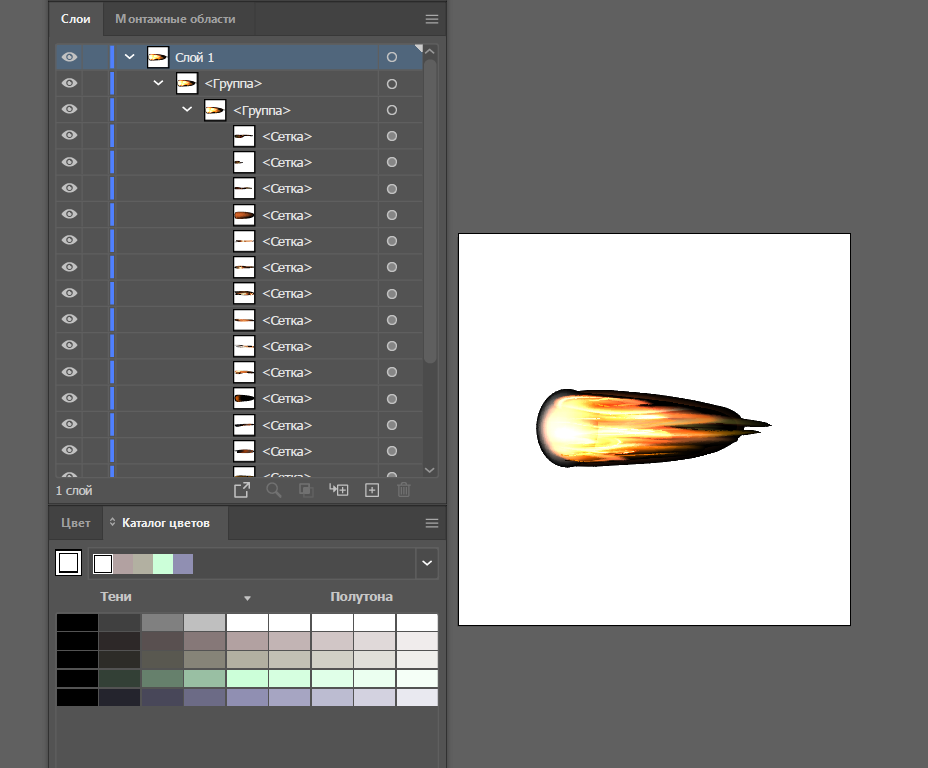Click Make/Release Clipping Mask icon

point(306,490)
